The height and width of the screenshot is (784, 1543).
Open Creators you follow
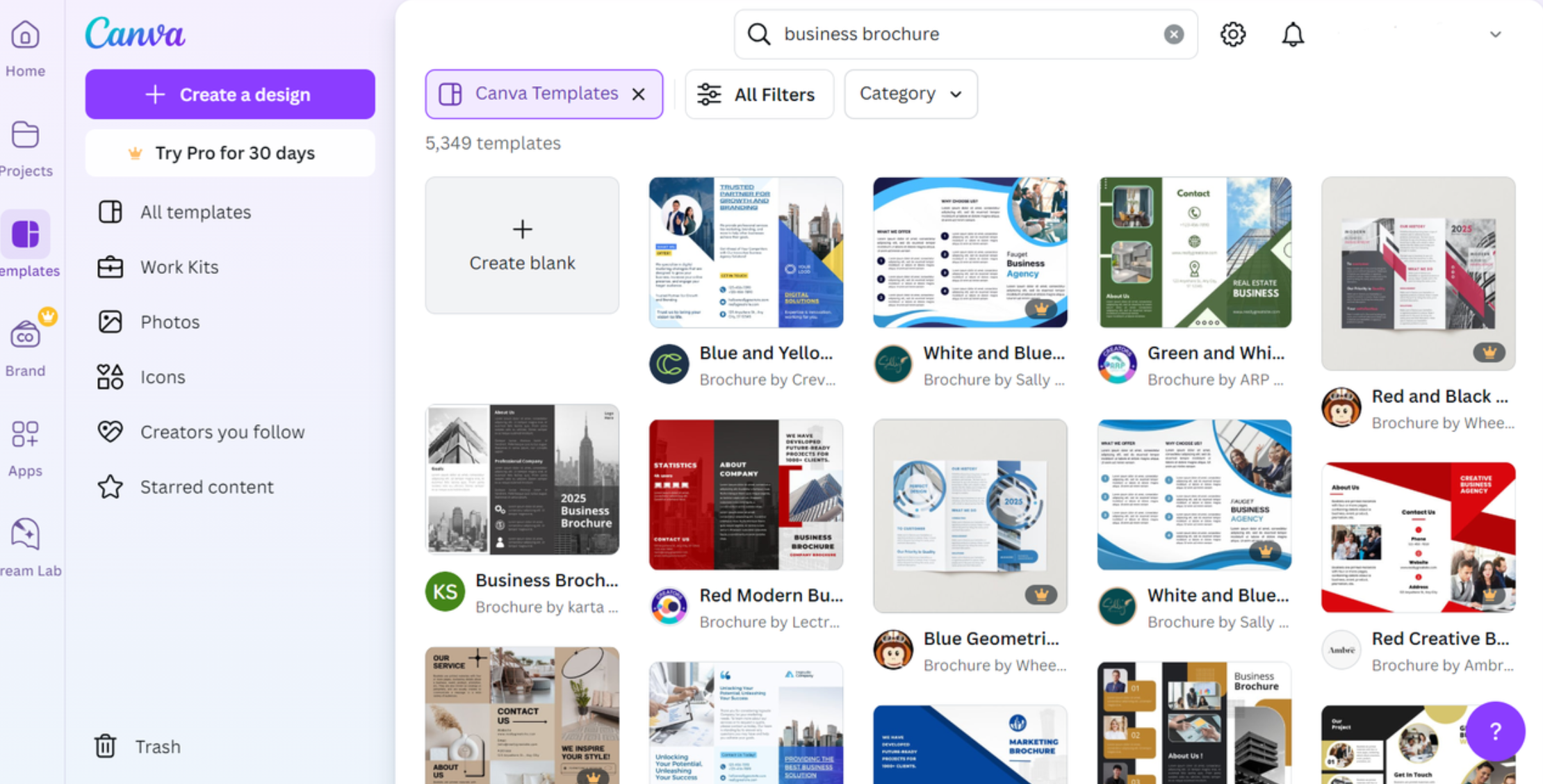pyautogui.click(x=222, y=432)
